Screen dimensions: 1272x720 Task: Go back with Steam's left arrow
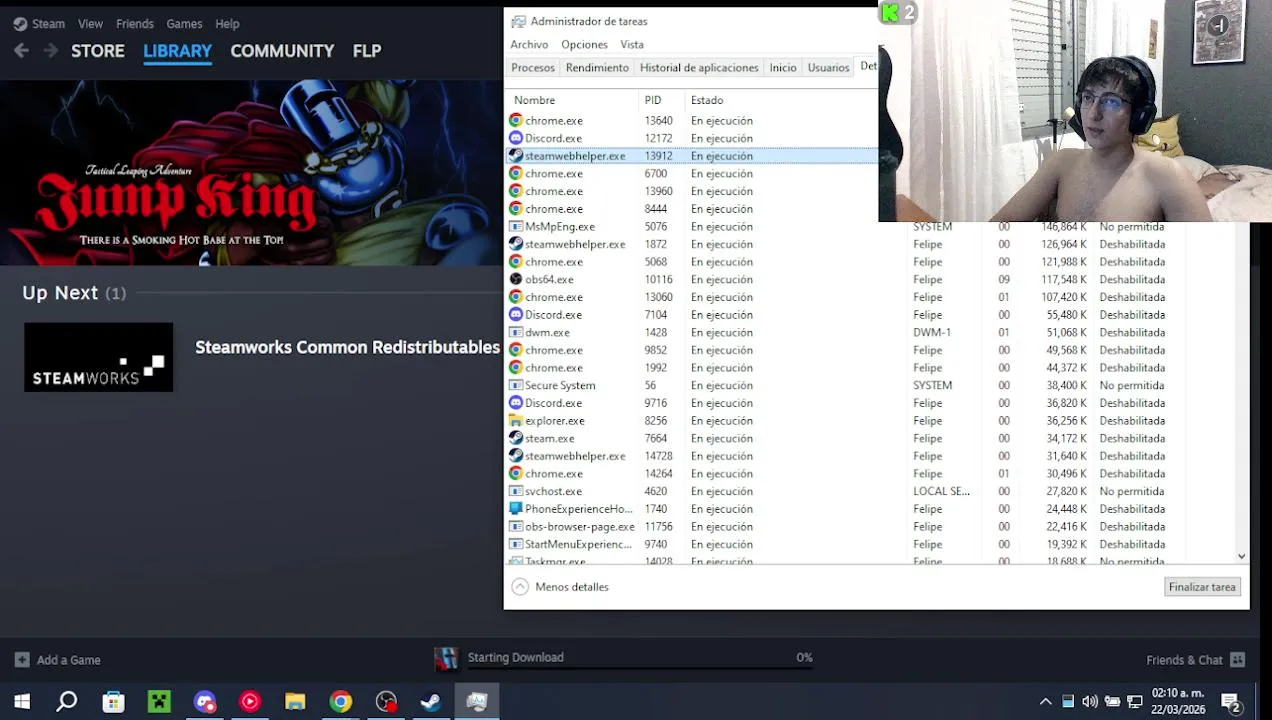tap(21, 50)
